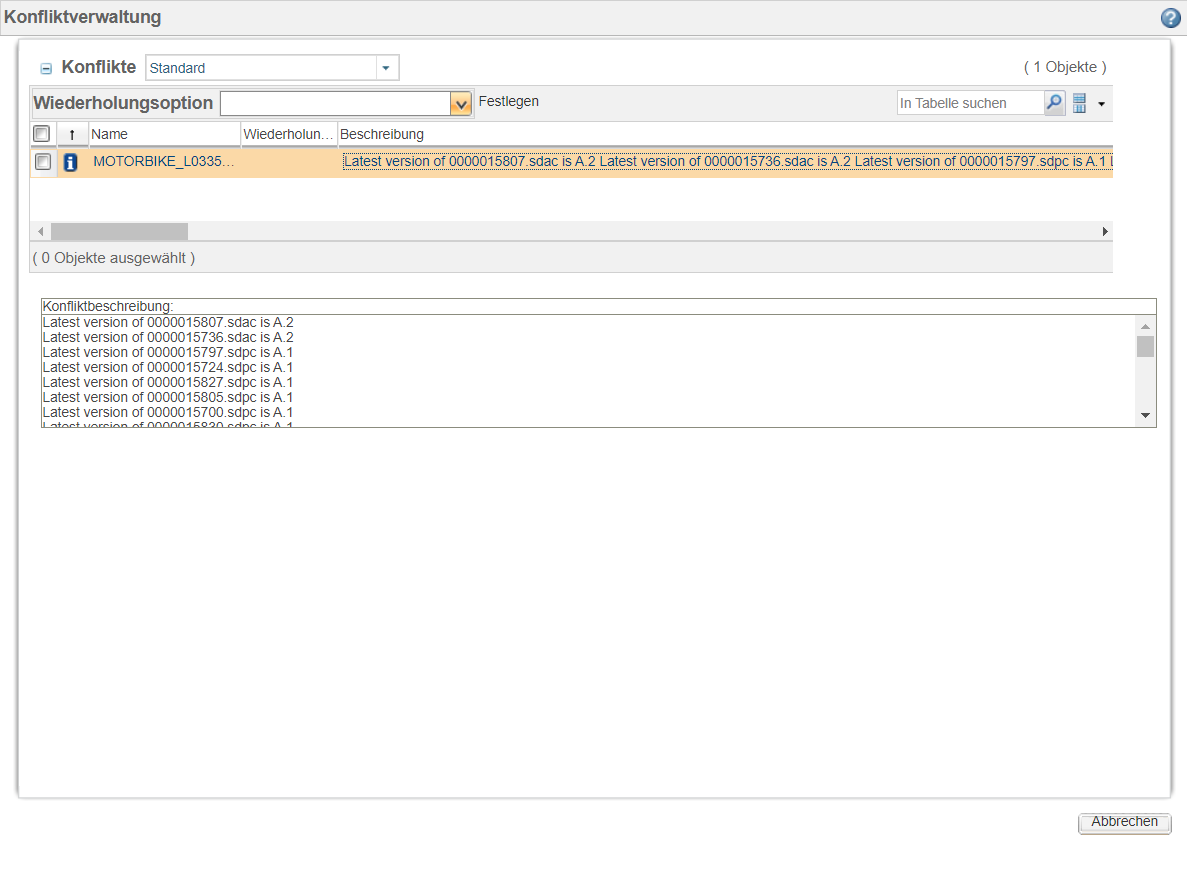Click the line 0000015827.sdpc is A.1
Screen dimensions: 1187x875
click(168, 383)
